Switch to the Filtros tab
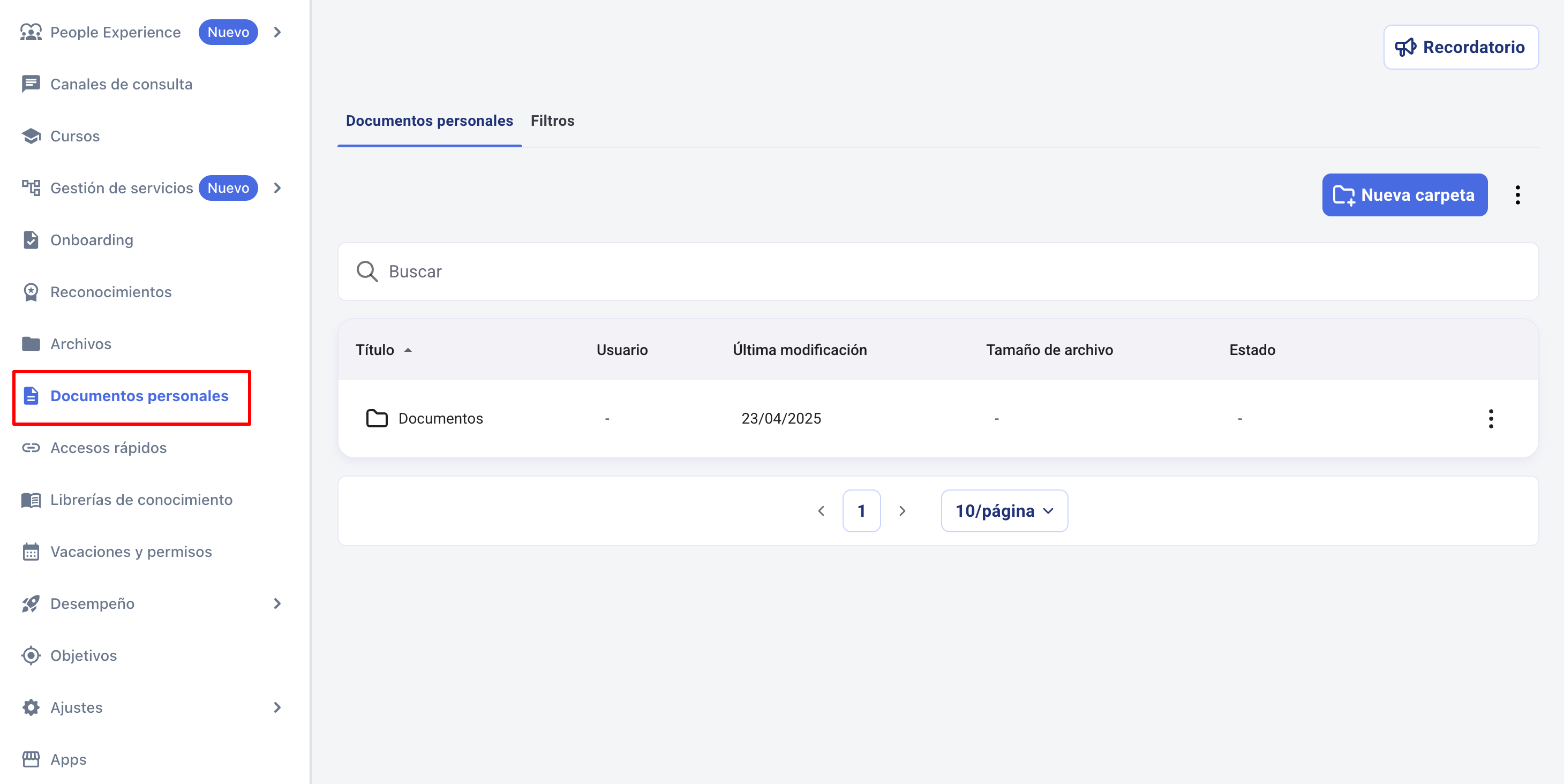 coord(552,120)
